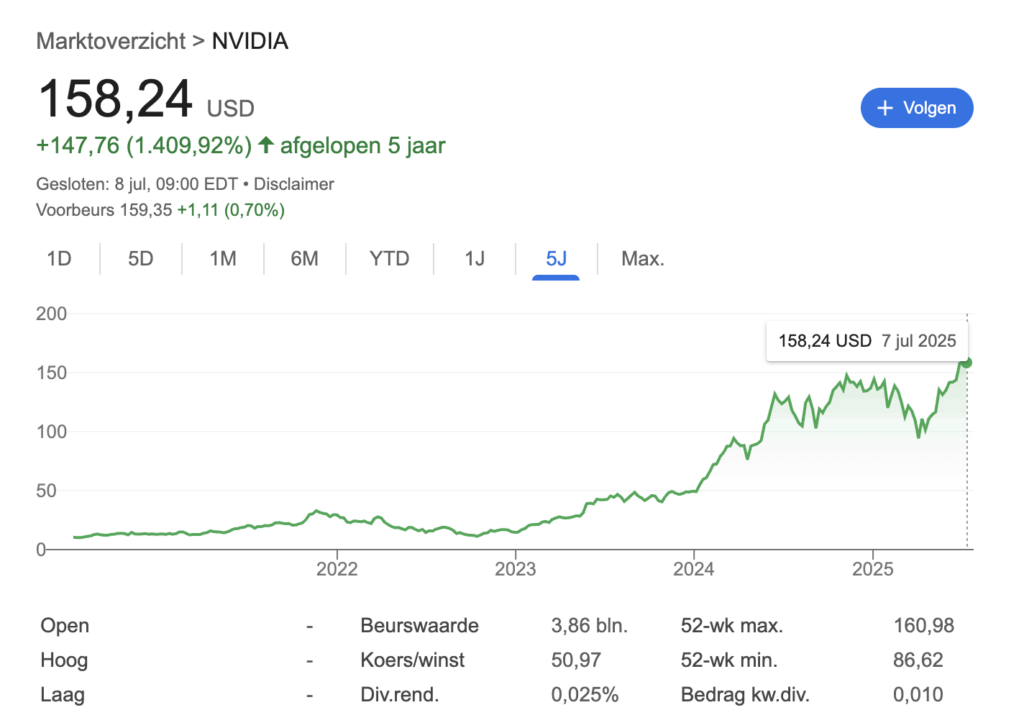
Task: Click the 158,24 USD chart tooltip
Action: 867,340
